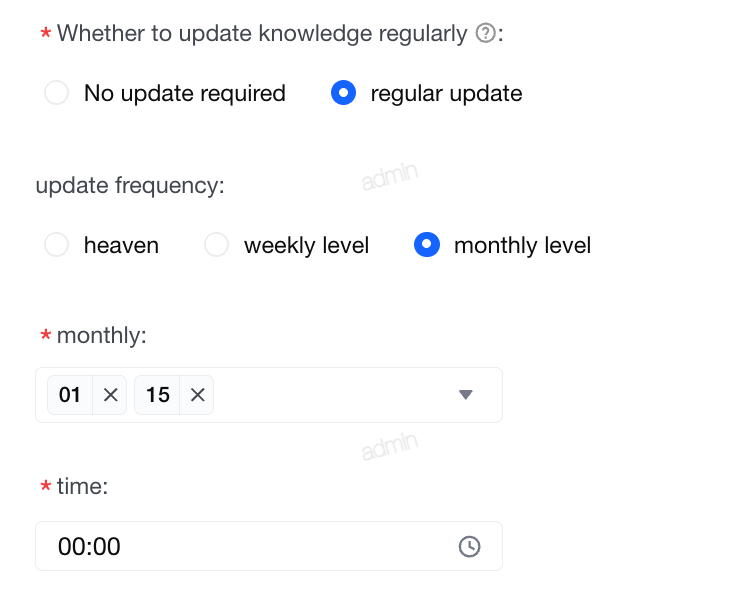
Task: Focus the 00:00 time input field
Action: (x=269, y=546)
